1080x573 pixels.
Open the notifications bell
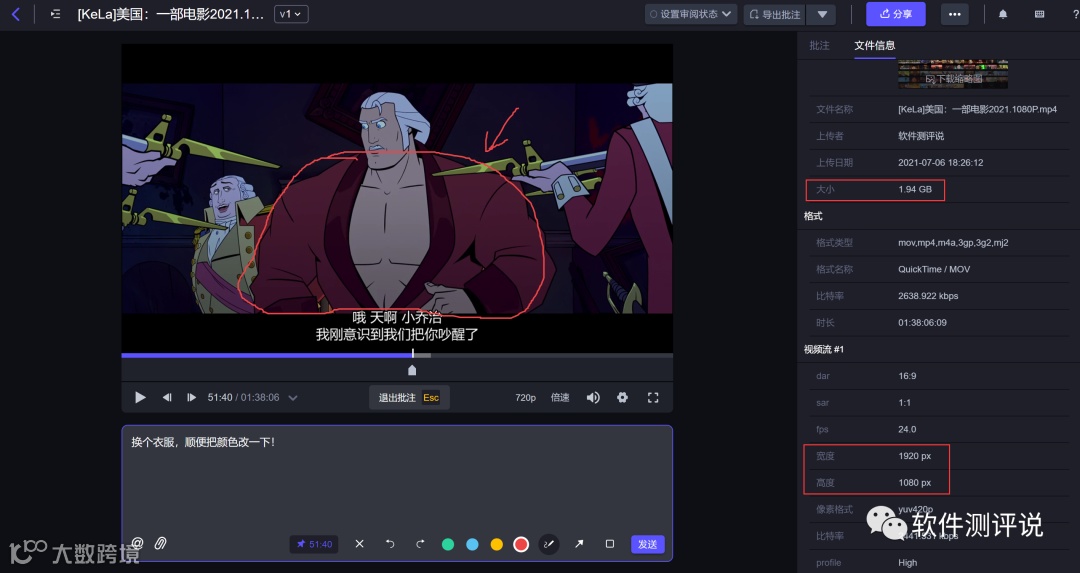[x=1003, y=14]
